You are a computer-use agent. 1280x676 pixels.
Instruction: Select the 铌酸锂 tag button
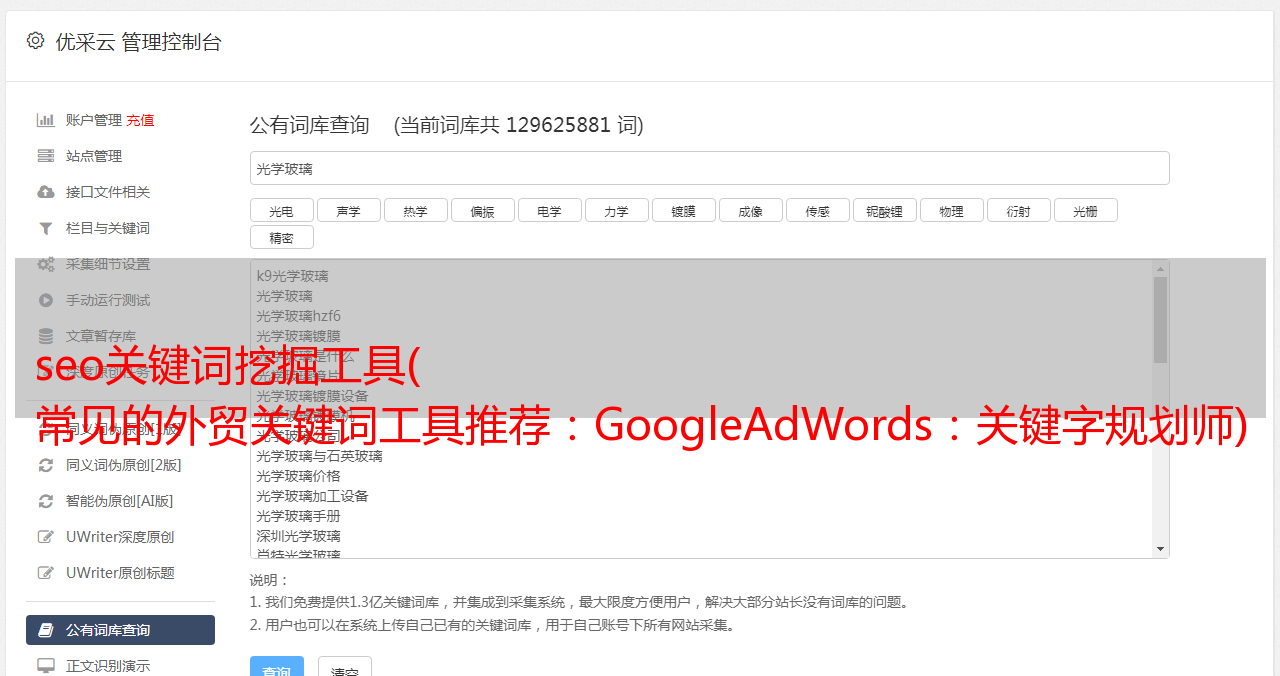884,210
